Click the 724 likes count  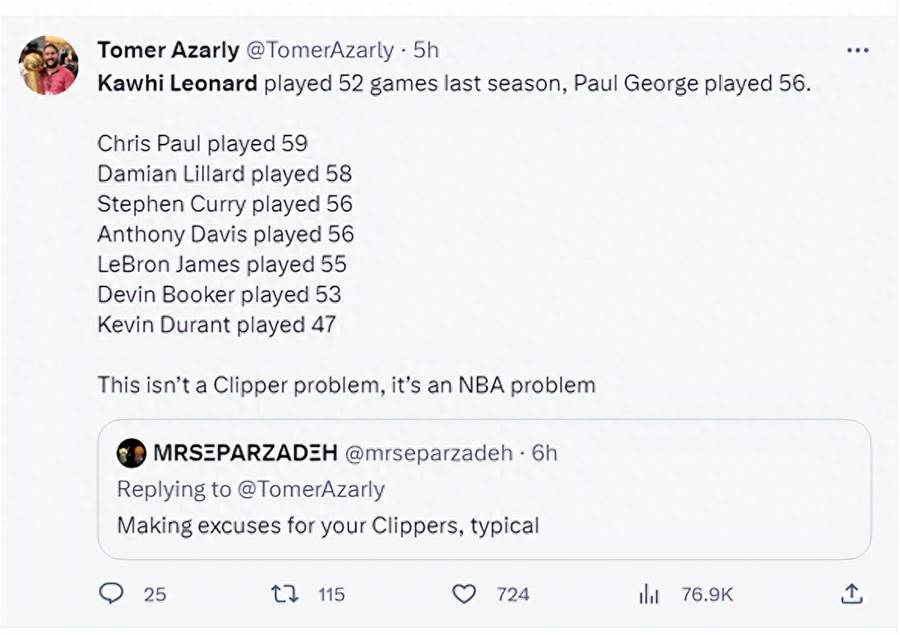click(x=513, y=594)
